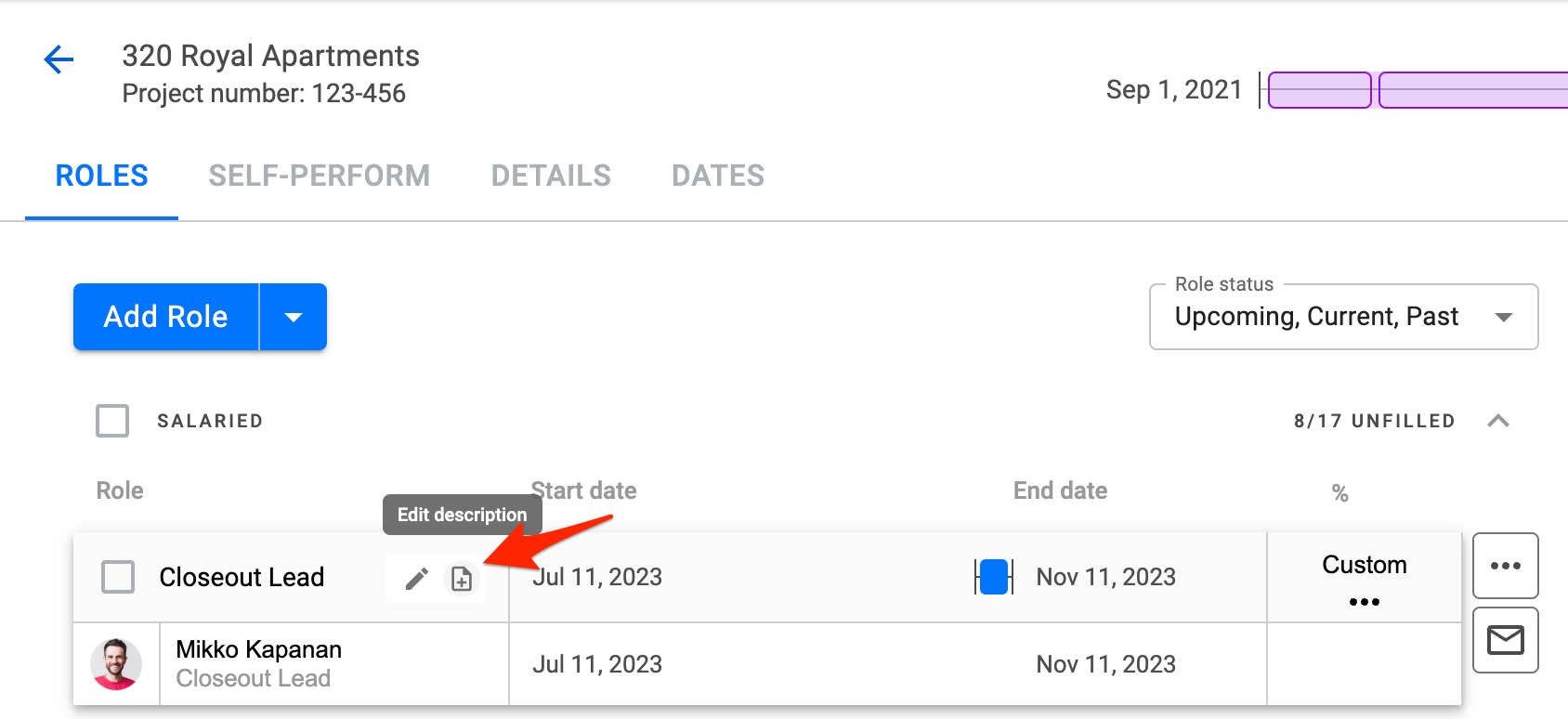Open the Add Role dropdown arrow
The width and height of the screenshot is (1568, 719).
(293, 317)
